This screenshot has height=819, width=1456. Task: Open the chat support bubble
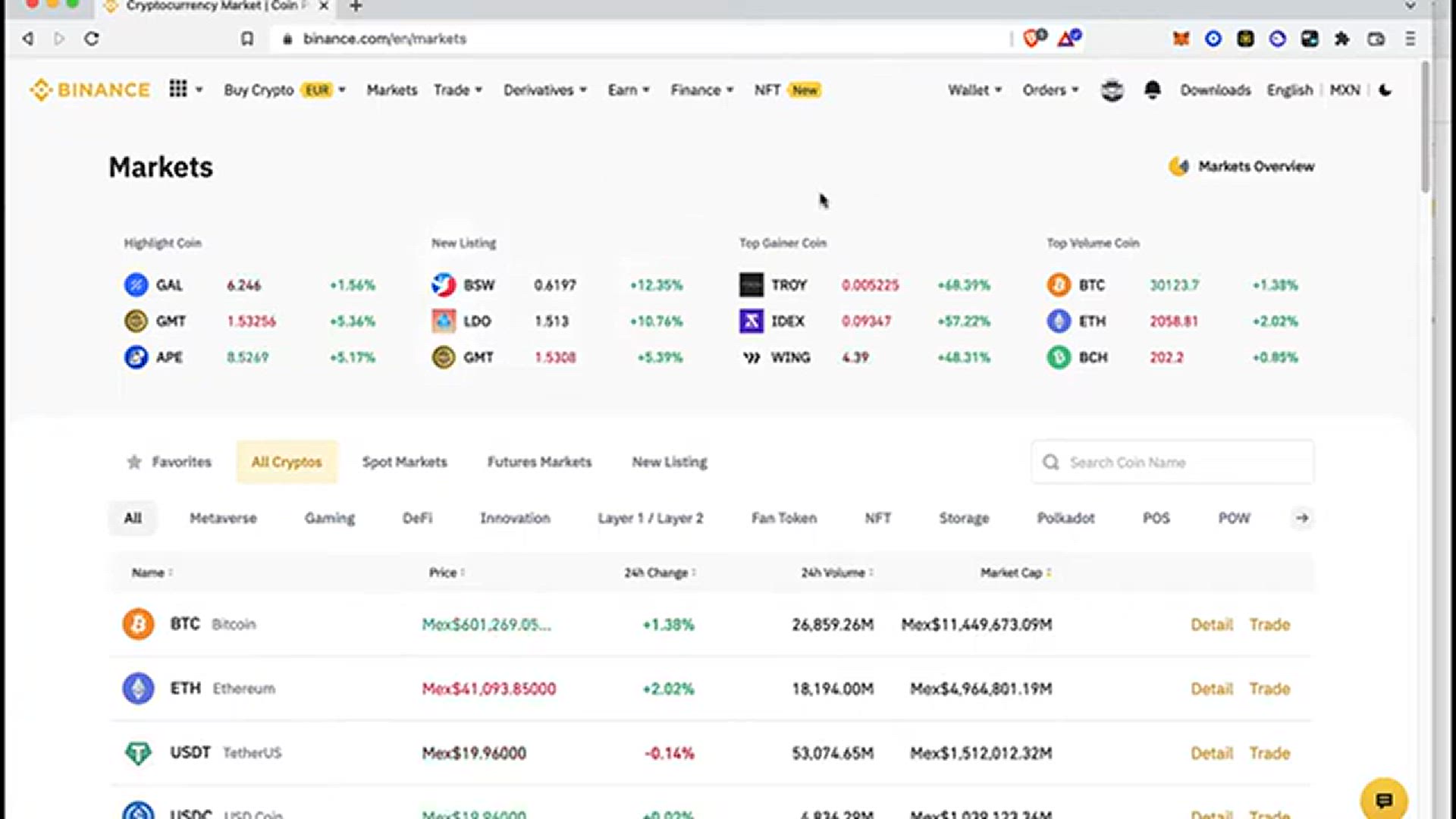(x=1384, y=800)
